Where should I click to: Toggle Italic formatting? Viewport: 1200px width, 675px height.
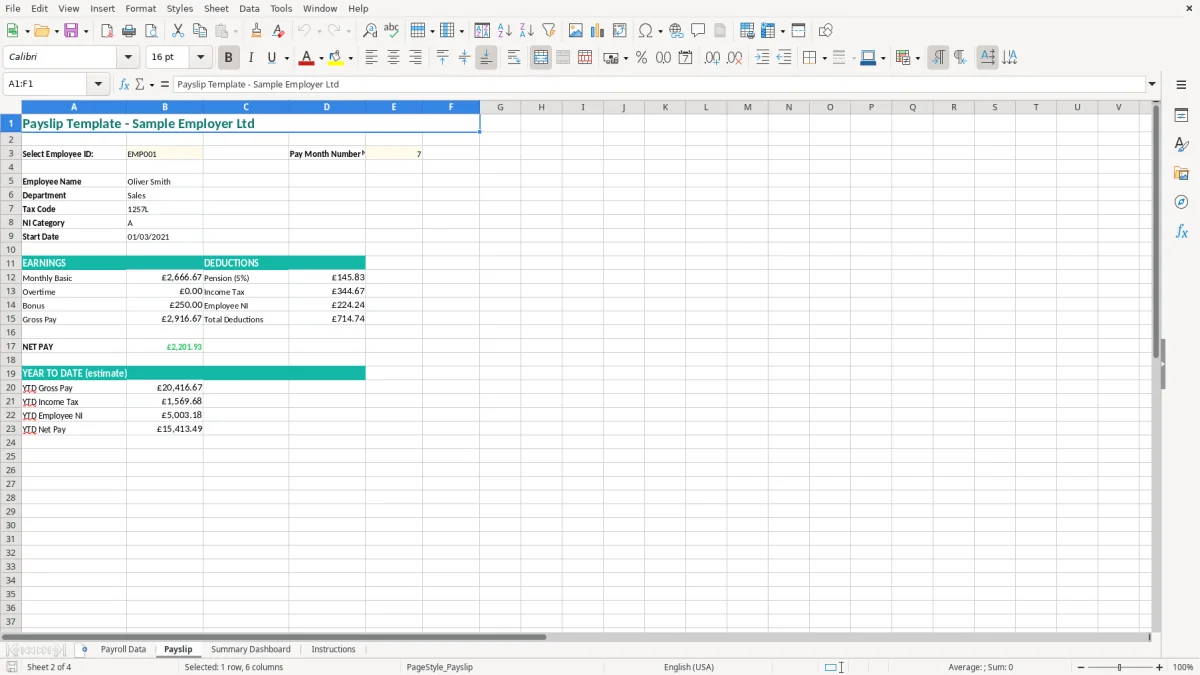(x=250, y=58)
